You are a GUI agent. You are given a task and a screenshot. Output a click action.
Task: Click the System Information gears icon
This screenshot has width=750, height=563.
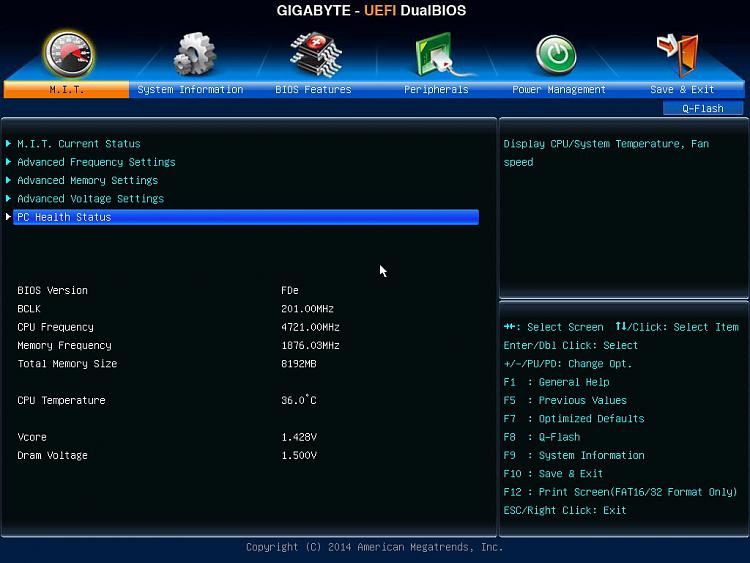[194, 54]
